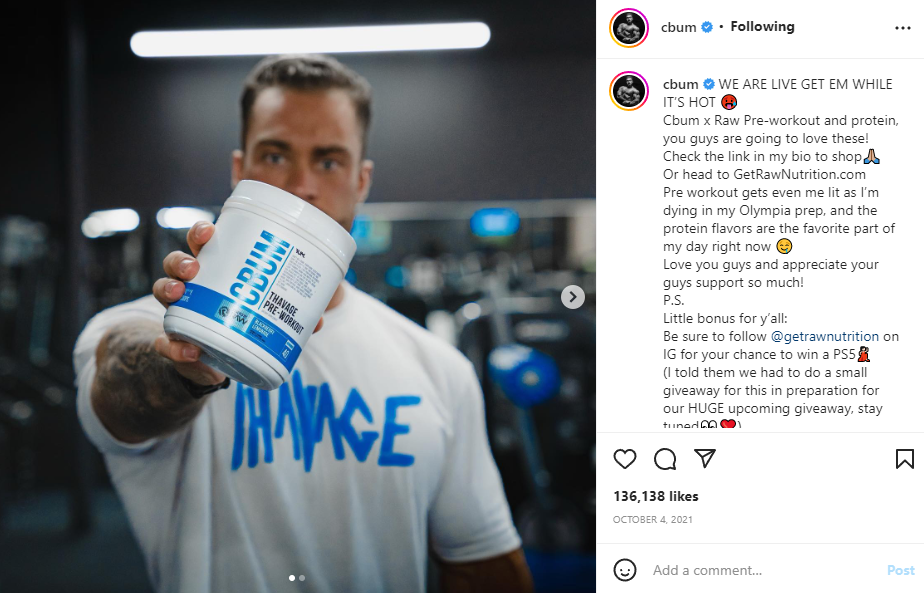Select the second carousel dot indicator
The width and height of the screenshot is (924, 593).
tap(302, 578)
